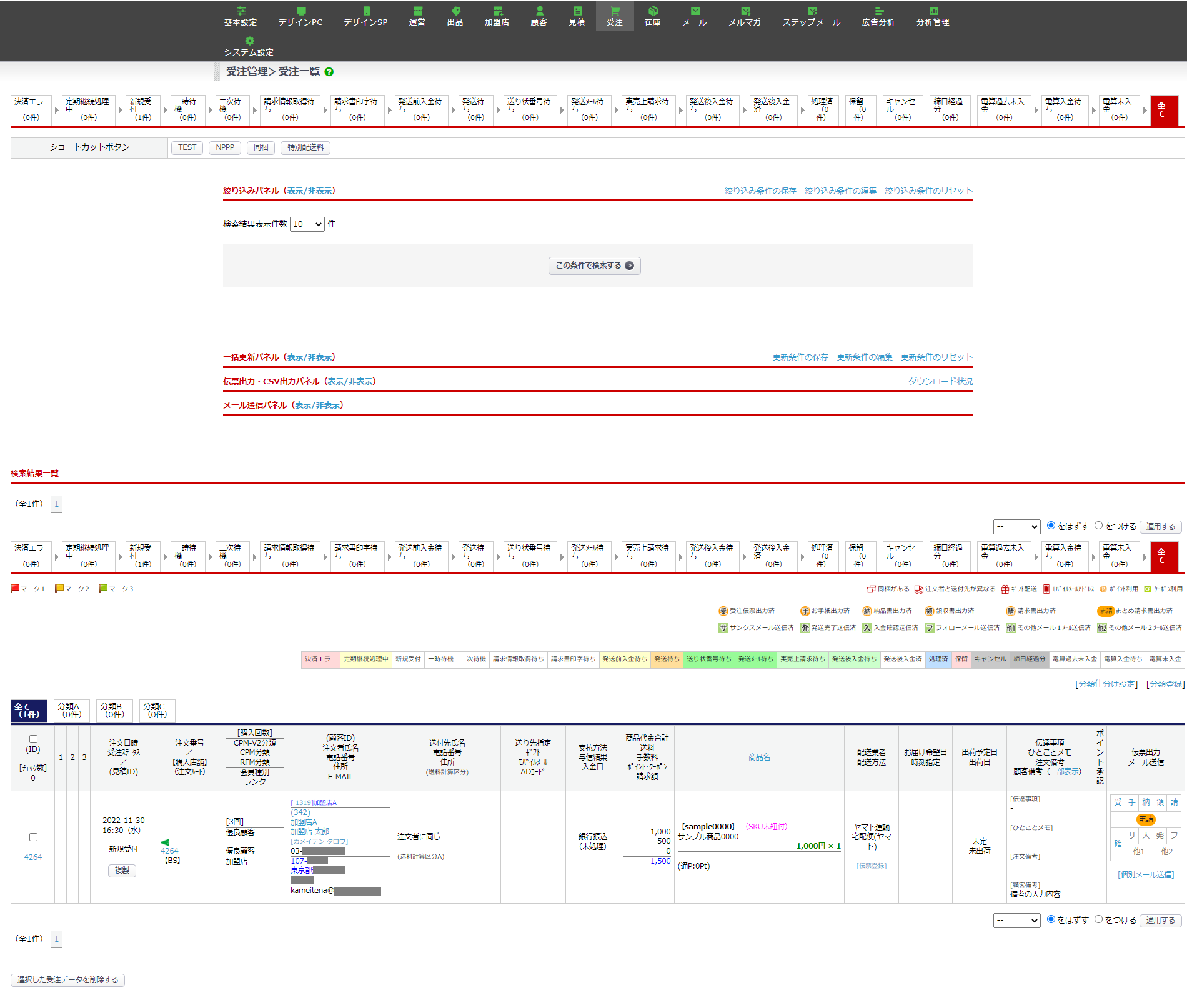Image resolution: width=1187 pixels, height=1008 pixels.
Task: Click the yellow マーク2 flag swatch
Action: (59, 589)
